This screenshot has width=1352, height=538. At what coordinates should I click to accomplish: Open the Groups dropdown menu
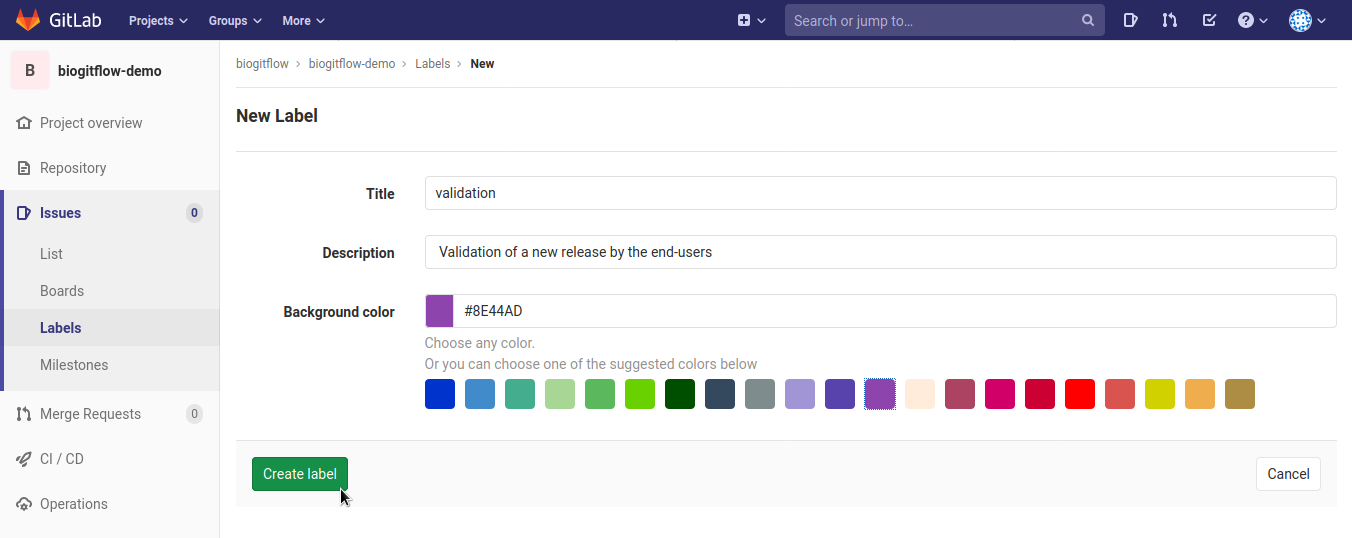pyautogui.click(x=235, y=20)
